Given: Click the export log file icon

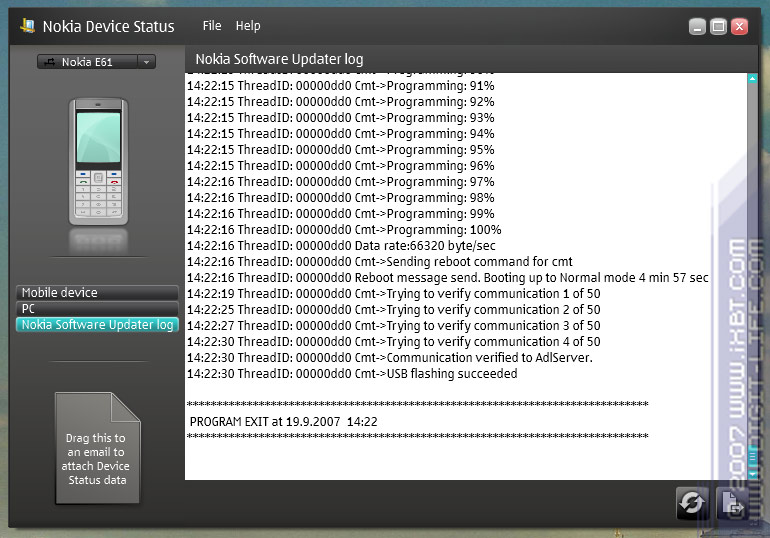Looking at the screenshot, I should click(732, 503).
